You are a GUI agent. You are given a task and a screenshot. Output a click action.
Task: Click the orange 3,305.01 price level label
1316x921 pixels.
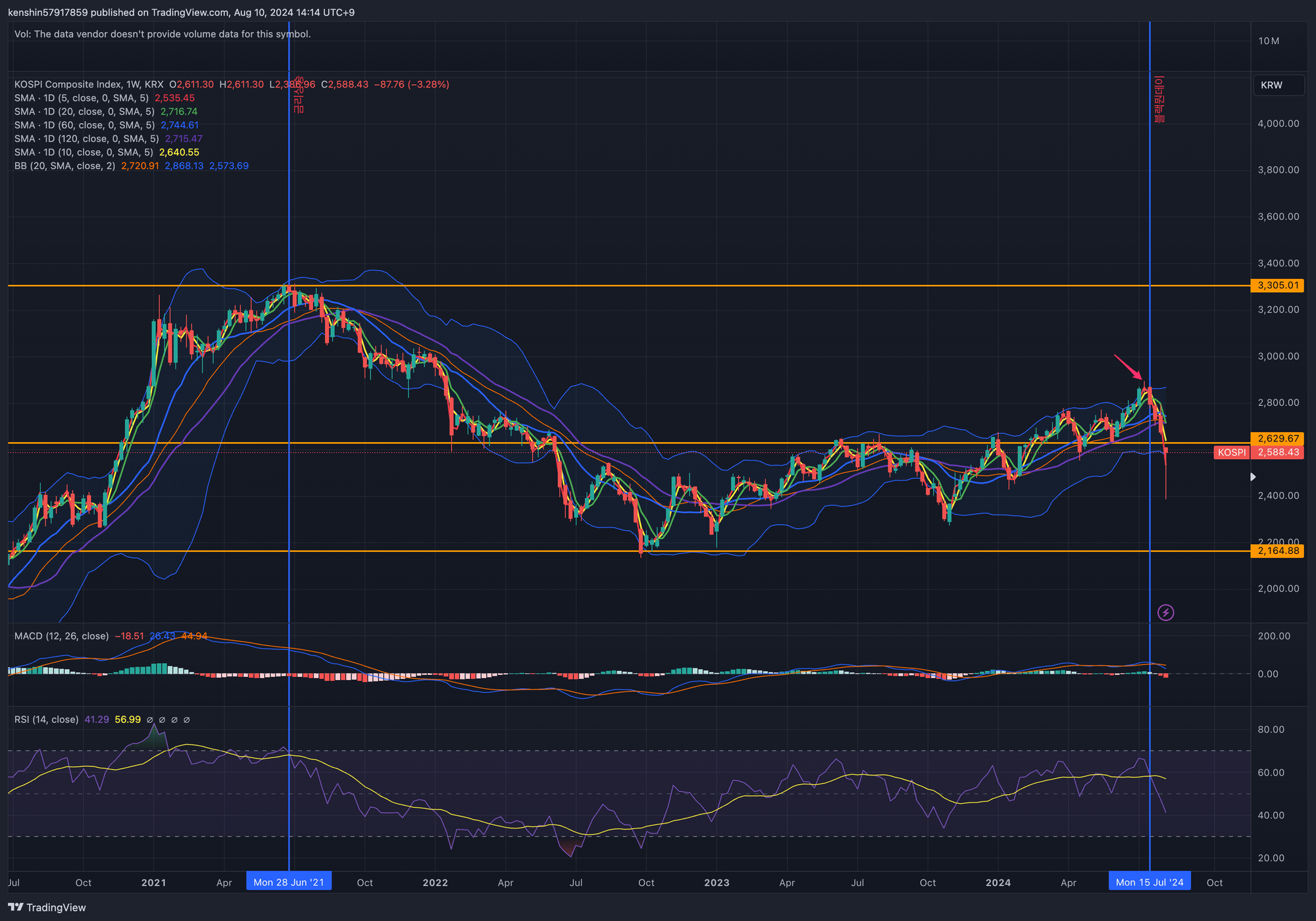[1277, 285]
